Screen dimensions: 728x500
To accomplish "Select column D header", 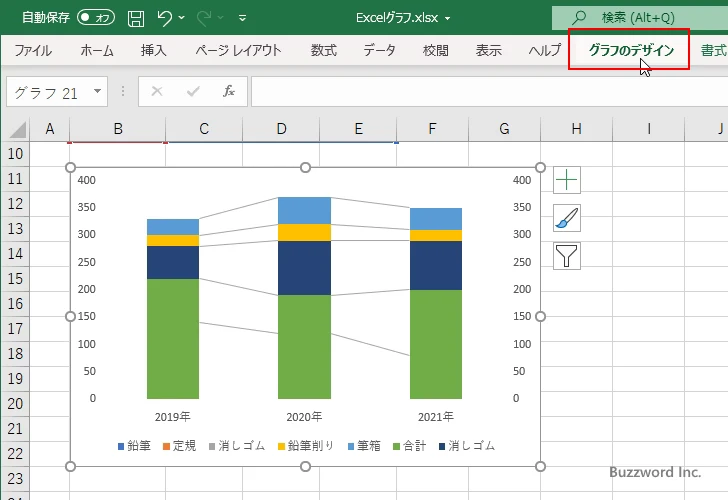I will point(281,129).
